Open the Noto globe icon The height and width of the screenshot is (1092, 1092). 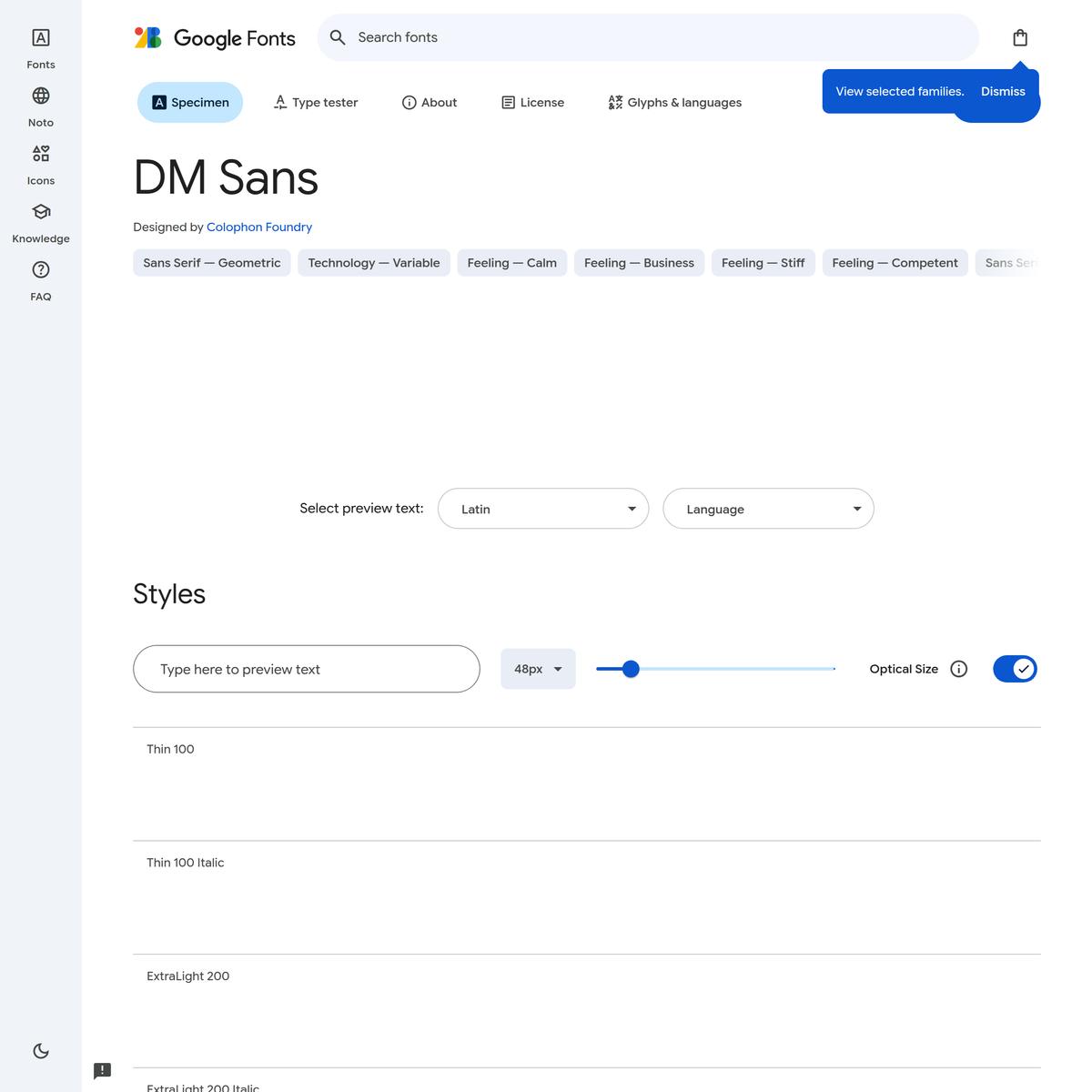tap(41, 96)
